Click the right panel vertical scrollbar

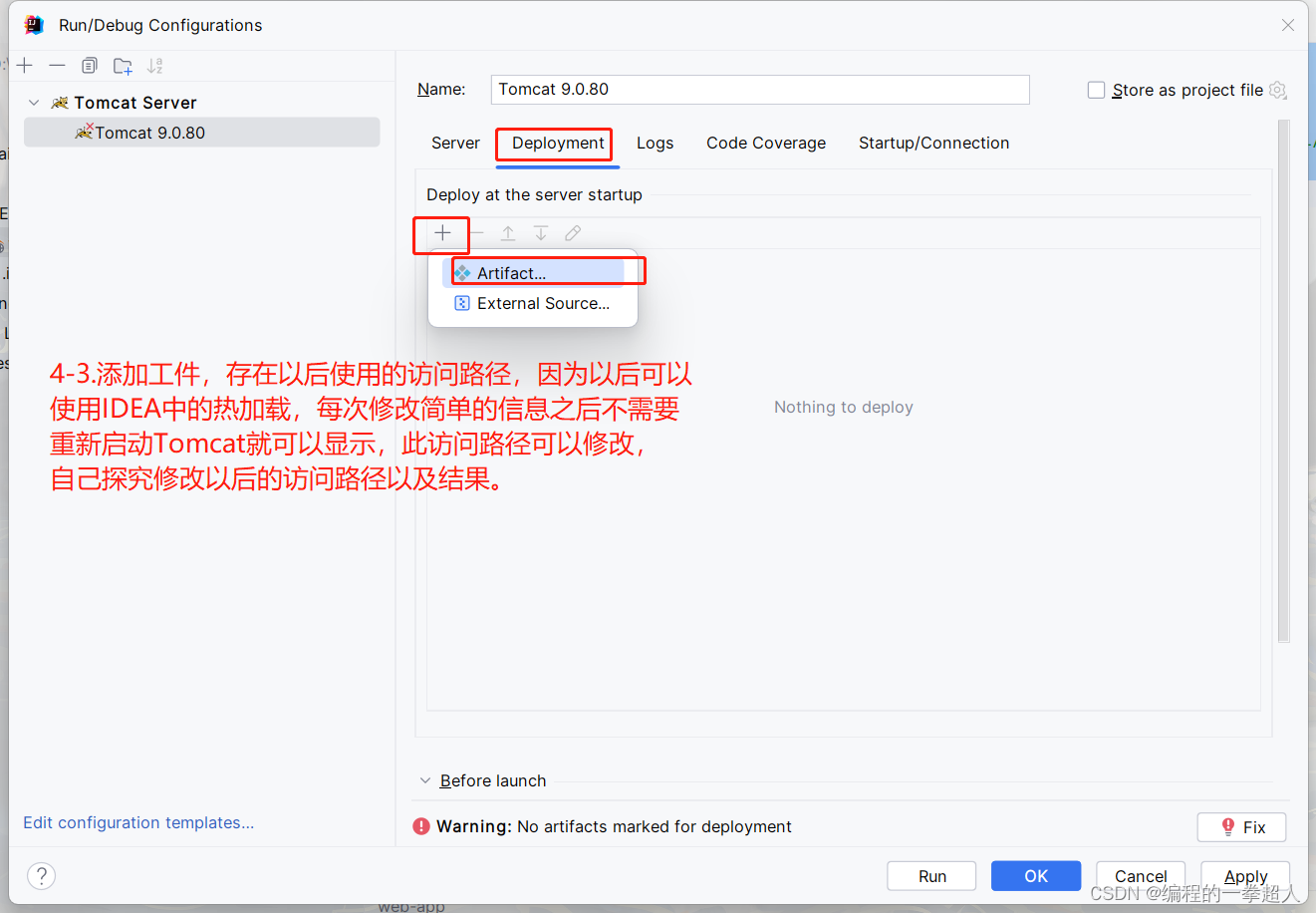point(1283,381)
